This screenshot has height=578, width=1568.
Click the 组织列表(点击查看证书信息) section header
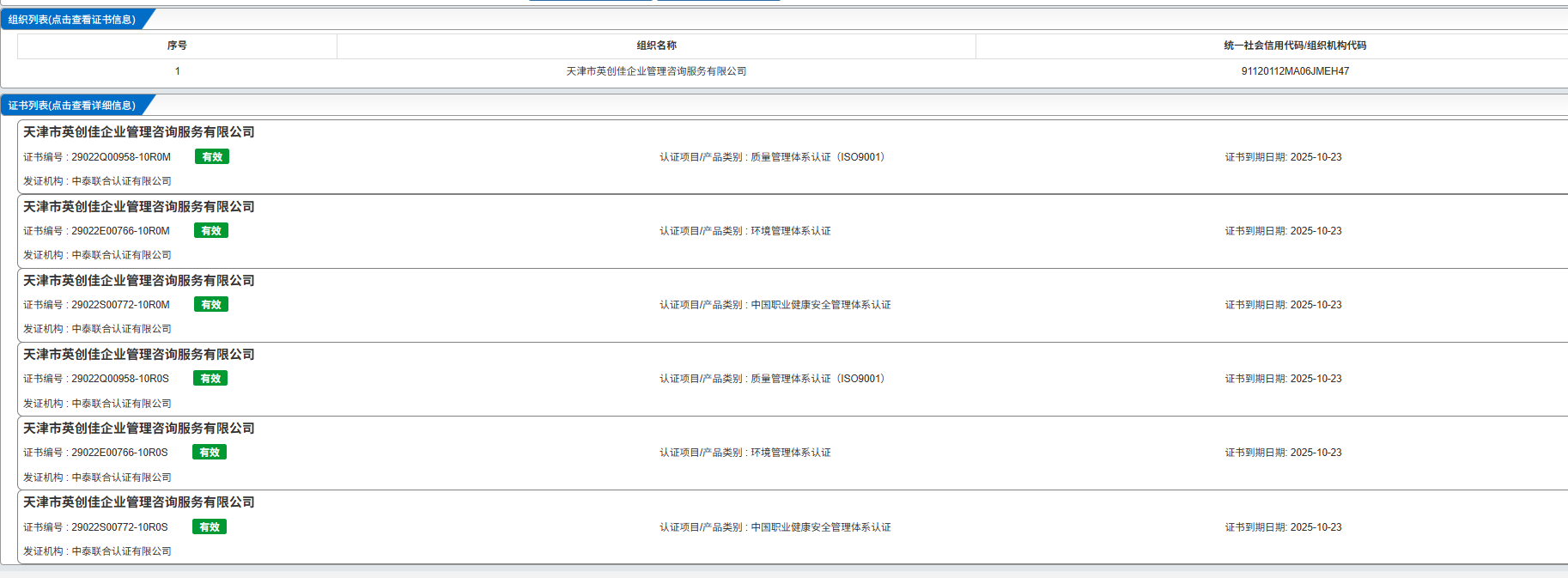(73, 19)
